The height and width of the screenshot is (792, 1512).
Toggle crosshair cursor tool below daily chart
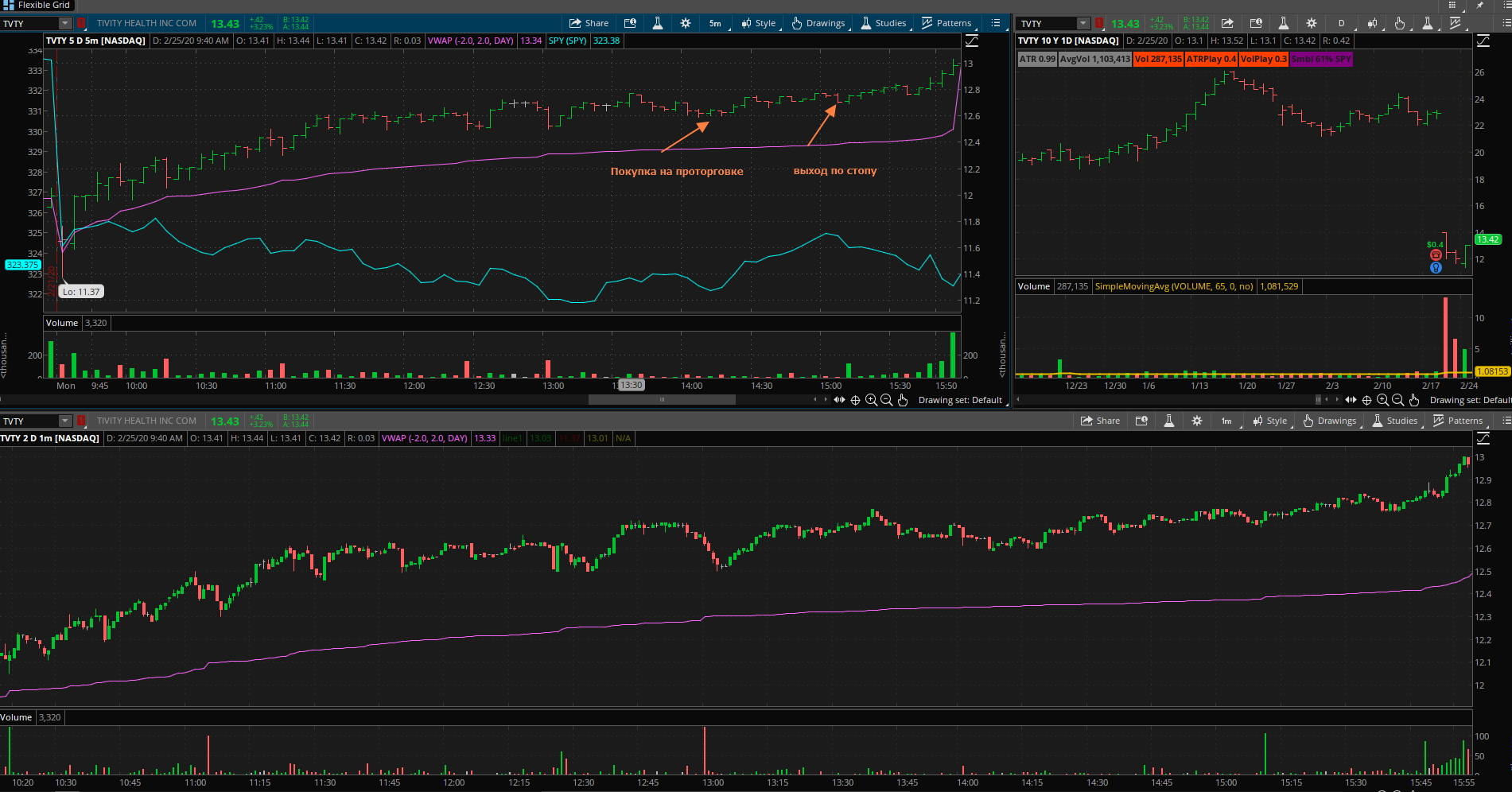click(1366, 400)
